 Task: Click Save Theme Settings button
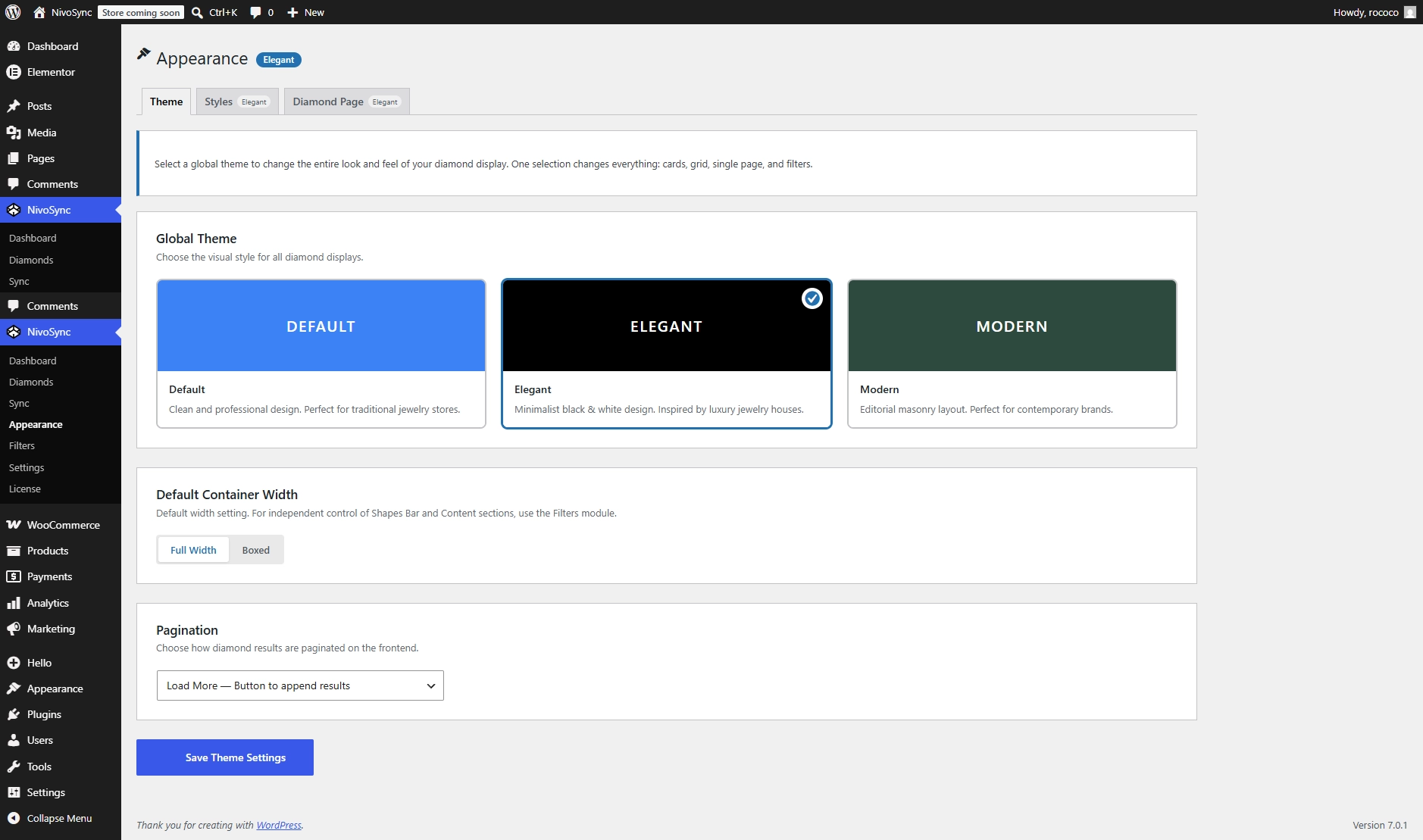click(x=225, y=757)
